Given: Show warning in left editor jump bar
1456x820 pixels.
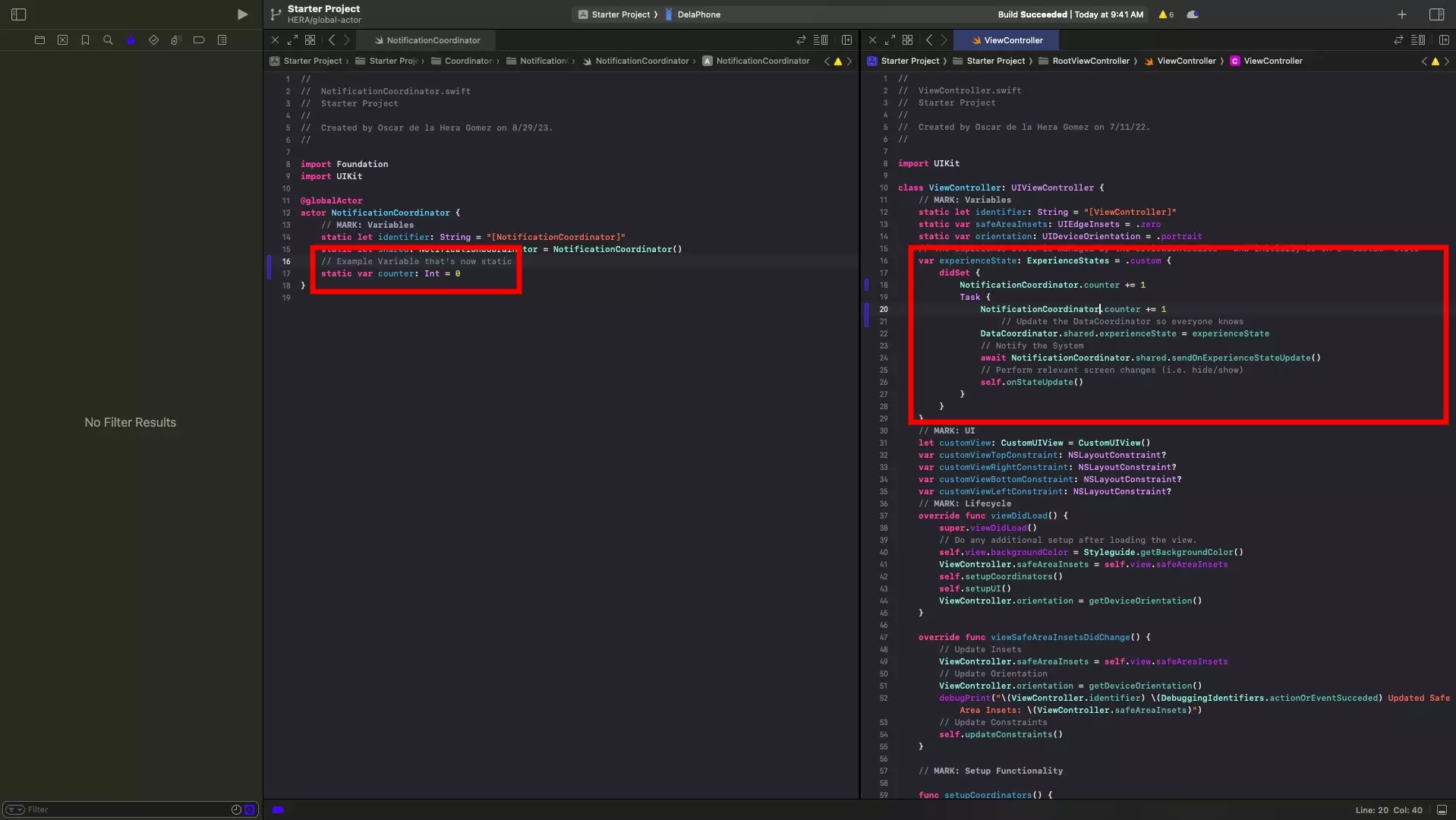Looking at the screenshot, I should [x=838, y=61].
